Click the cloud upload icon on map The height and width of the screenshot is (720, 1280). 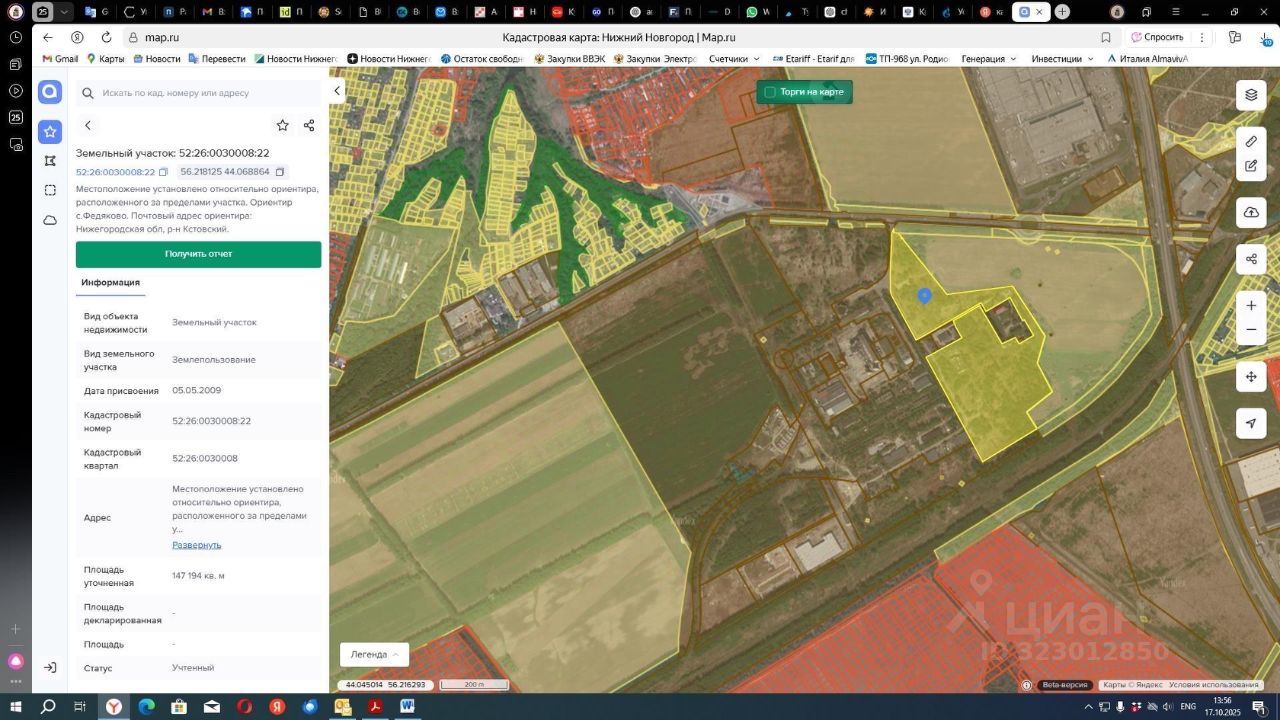pyautogui.click(x=1251, y=212)
